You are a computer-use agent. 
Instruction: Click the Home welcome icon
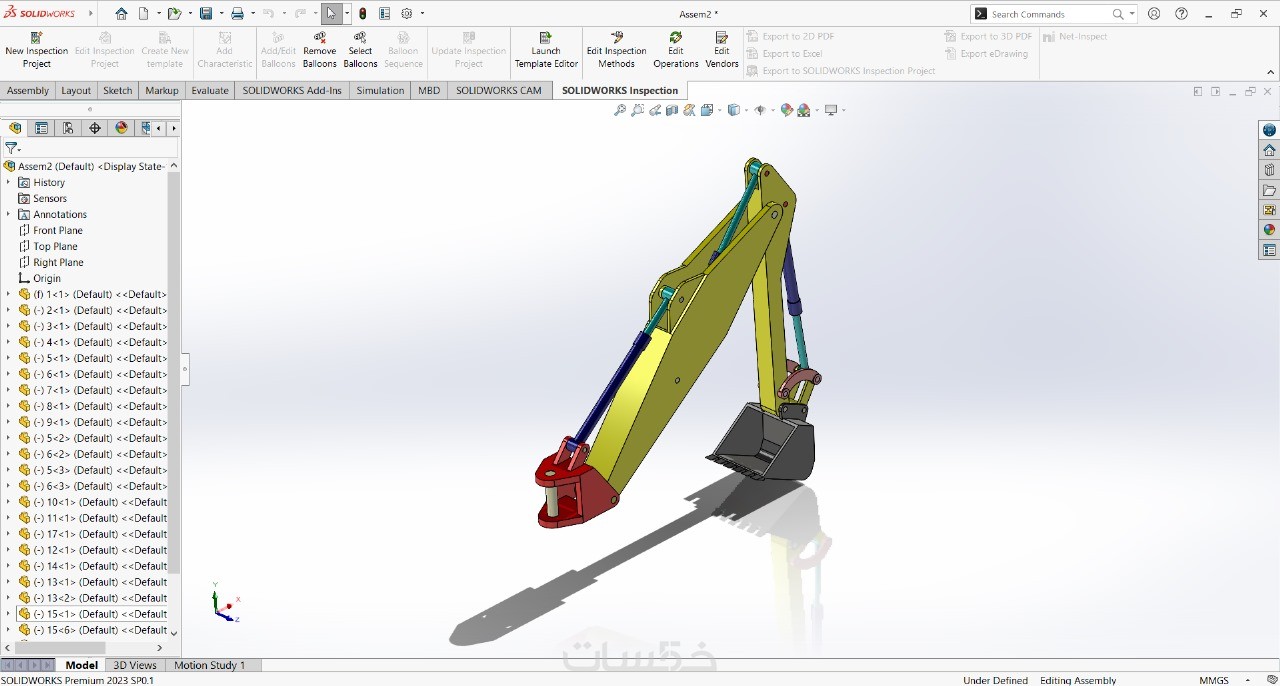[121, 14]
